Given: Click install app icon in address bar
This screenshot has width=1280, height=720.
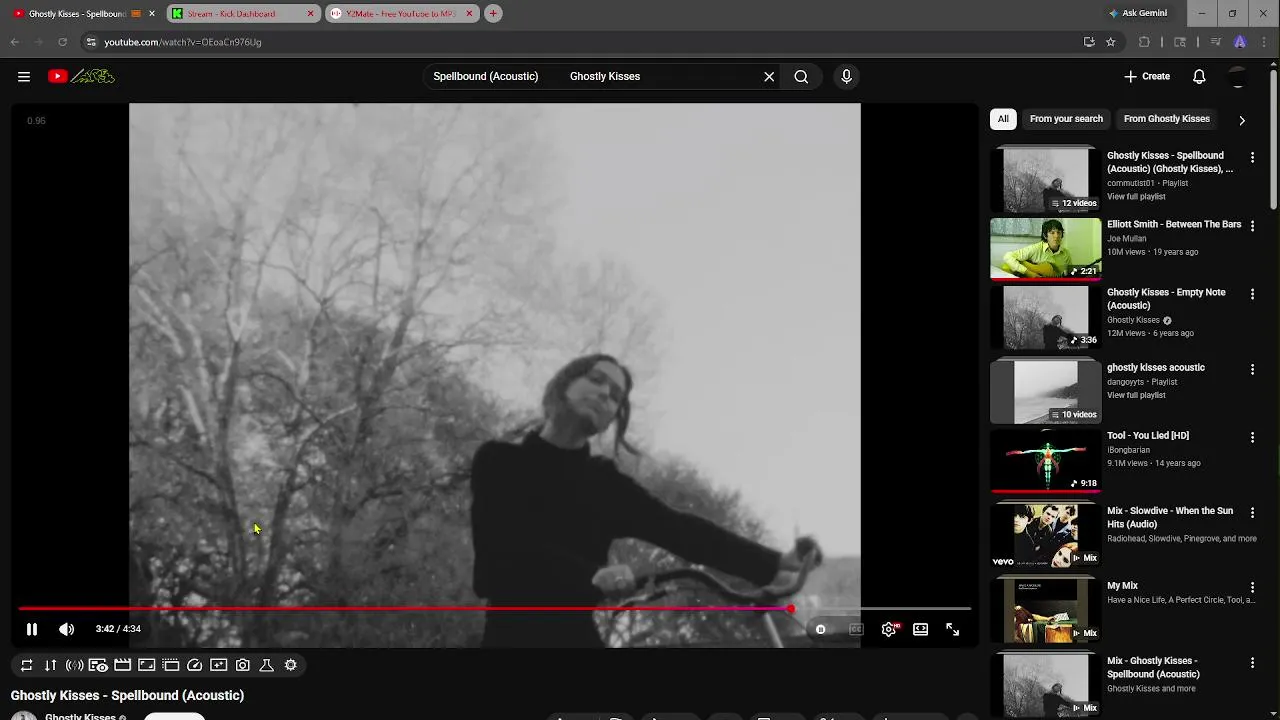Looking at the screenshot, I should tap(1089, 42).
